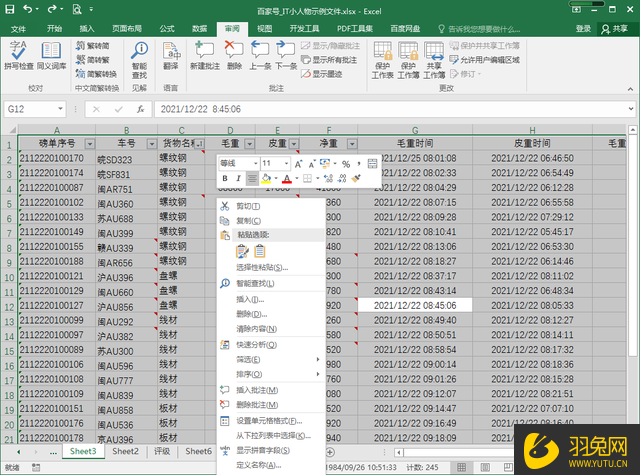Undo the last action
The width and height of the screenshot is (640, 475).
click(x=27, y=9)
